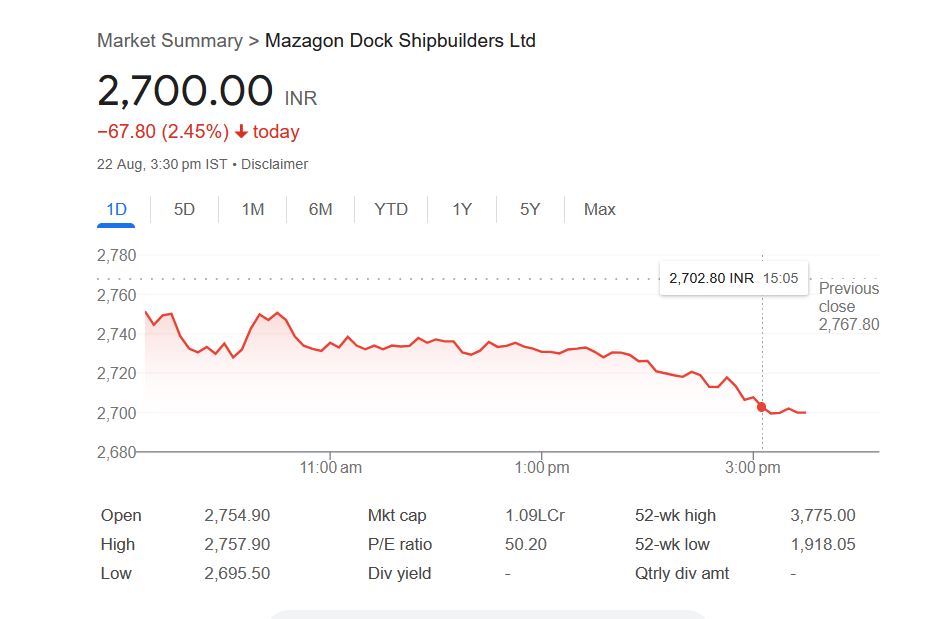Click the red down arrow icon
Screen dimensions: 936x619
coord(241,132)
